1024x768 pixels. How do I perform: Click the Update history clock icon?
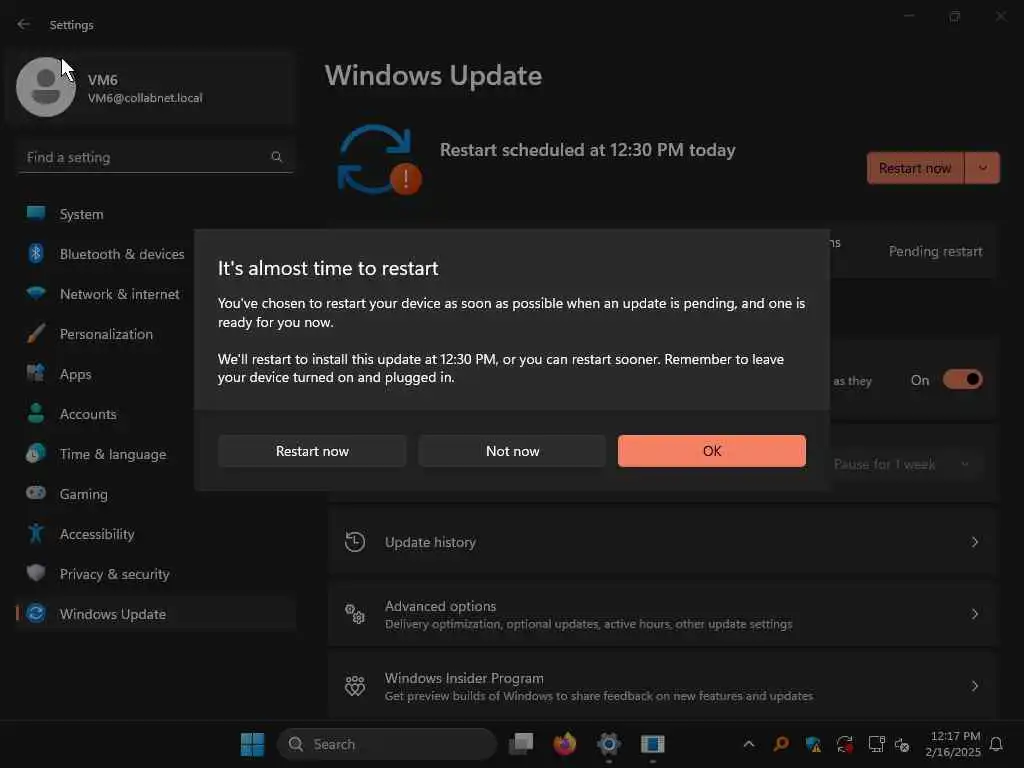[355, 542]
